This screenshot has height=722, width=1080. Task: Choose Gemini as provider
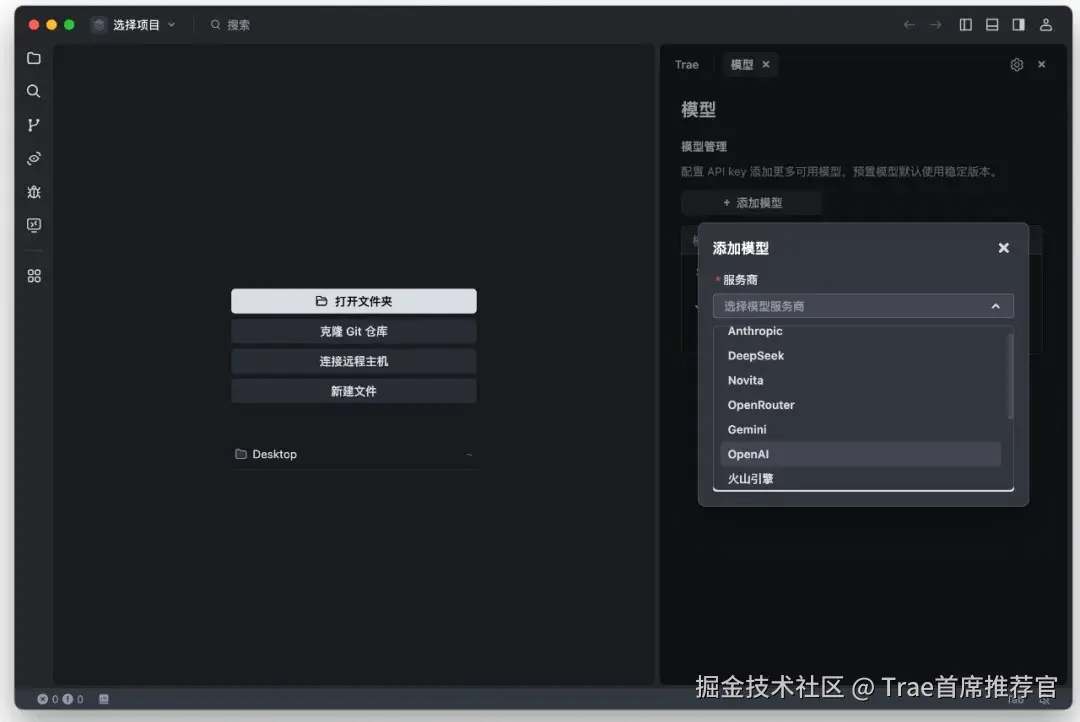click(x=860, y=429)
